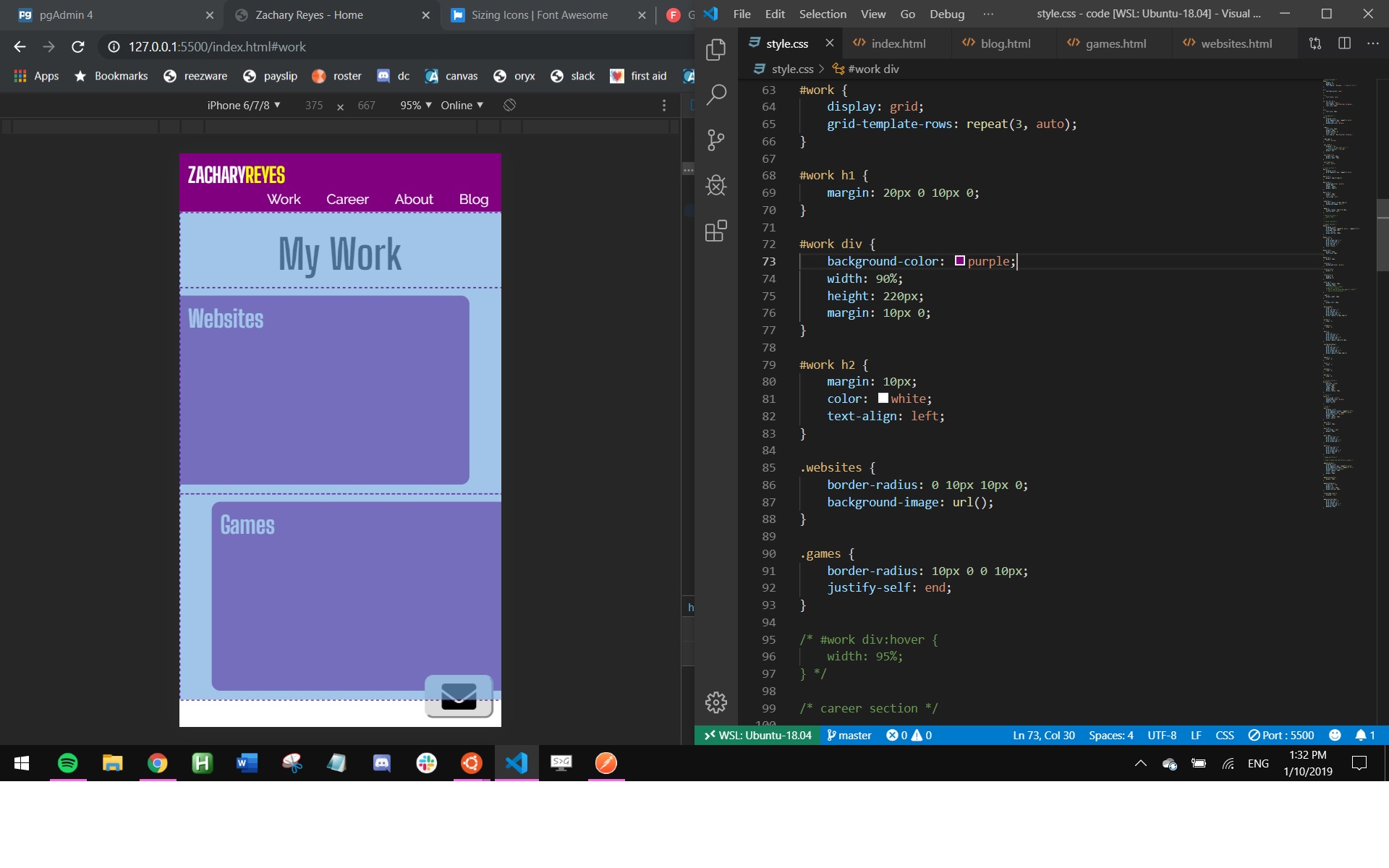Image resolution: width=1389 pixels, height=868 pixels.
Task: Open the Search view in activity bar
Action: coord(715,94)
